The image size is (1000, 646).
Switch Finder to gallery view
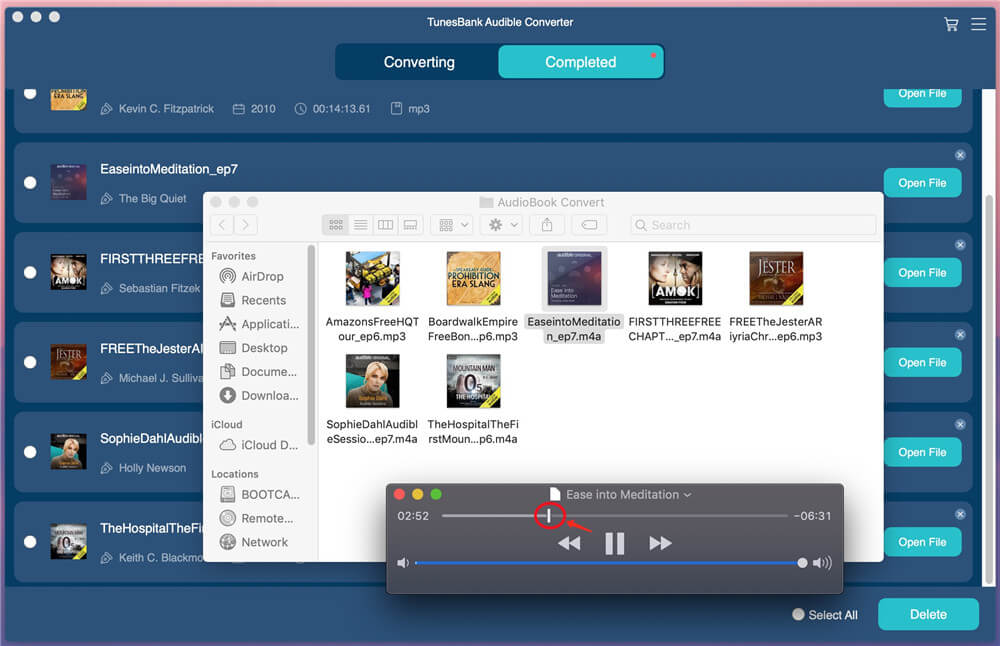pyautogui.click(x=410, y=224)
